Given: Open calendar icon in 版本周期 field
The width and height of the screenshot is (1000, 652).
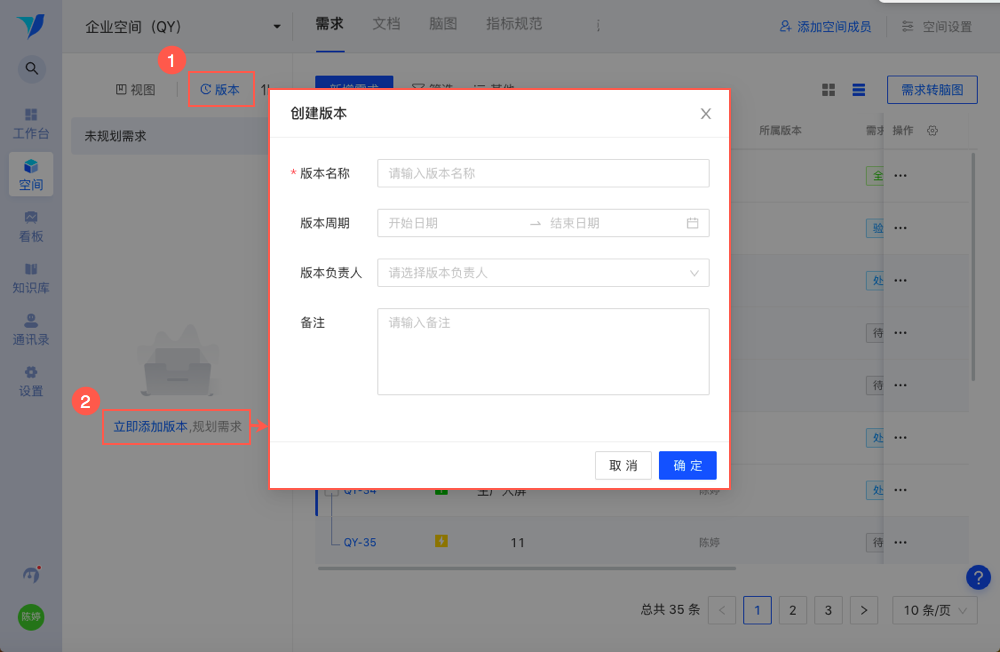Looking at the screenshot, I should 692,223.
